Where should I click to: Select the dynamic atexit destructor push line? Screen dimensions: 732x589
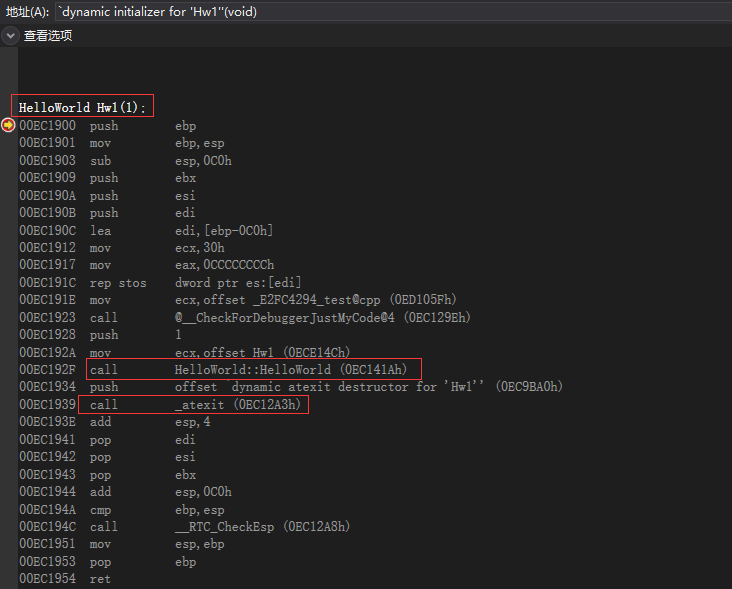point(291,387)
